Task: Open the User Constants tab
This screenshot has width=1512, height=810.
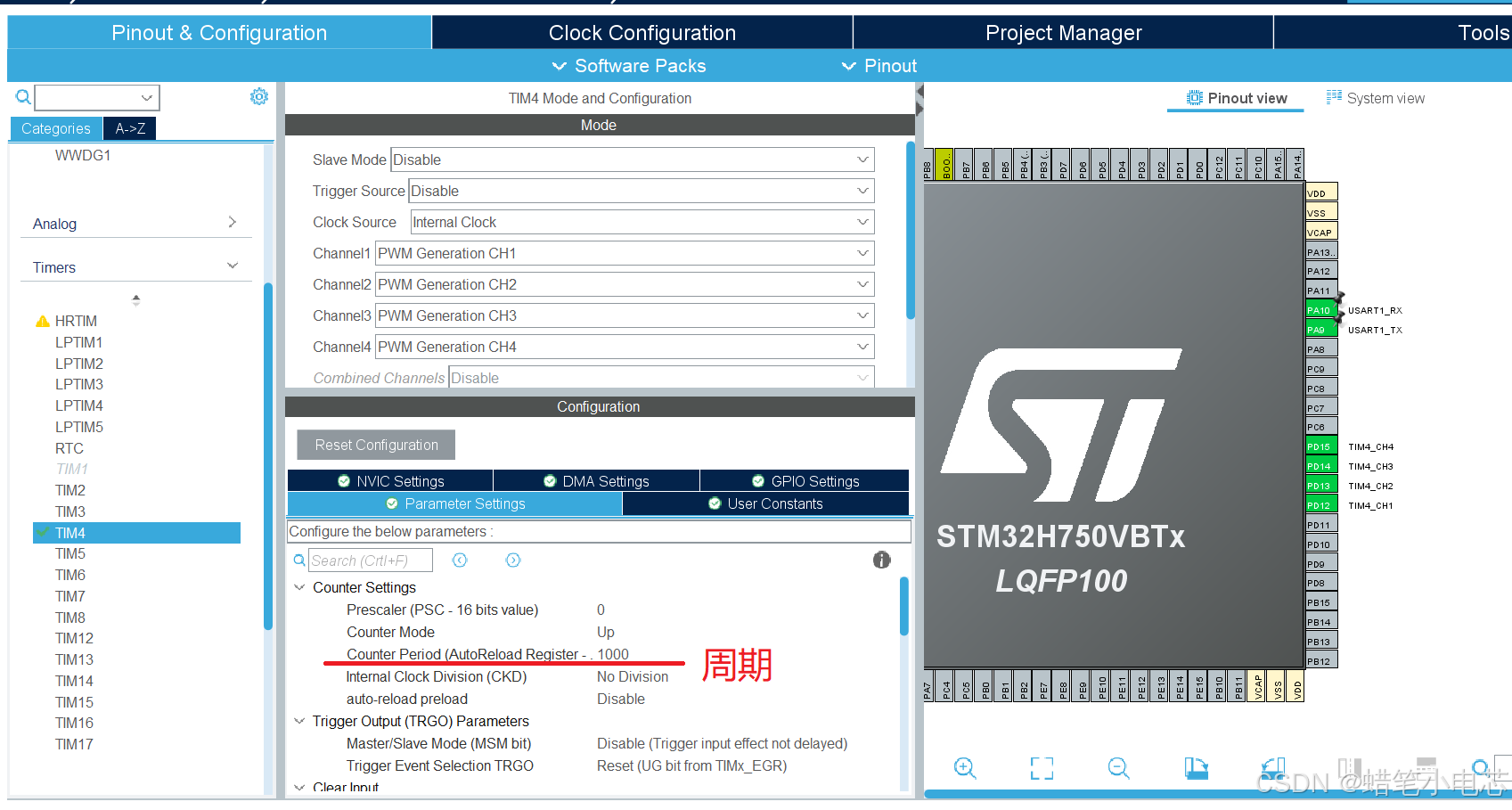Action: click(766, 503)
